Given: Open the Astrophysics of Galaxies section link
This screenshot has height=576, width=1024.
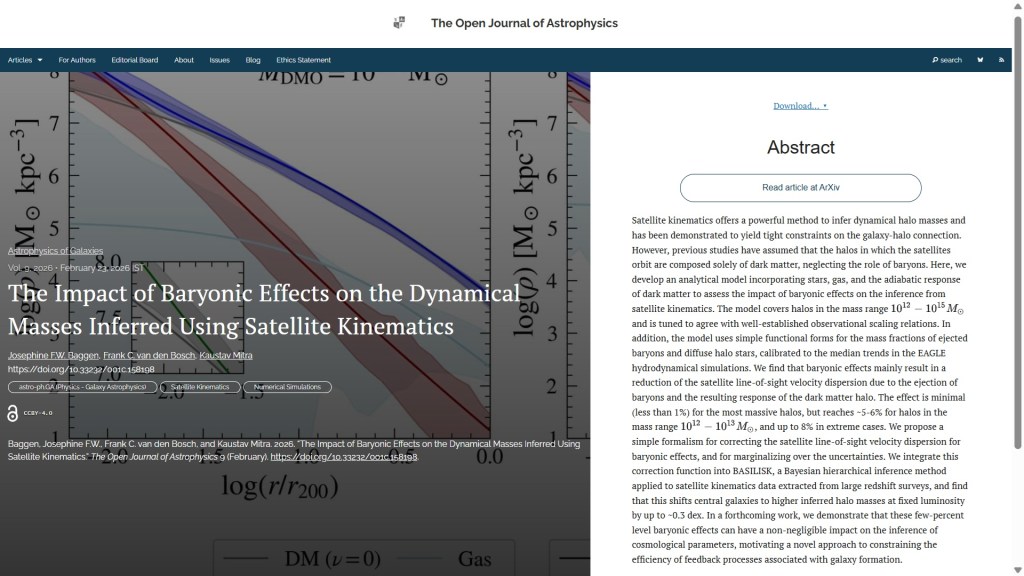Looking at the screenshot, I should point(55,251).
